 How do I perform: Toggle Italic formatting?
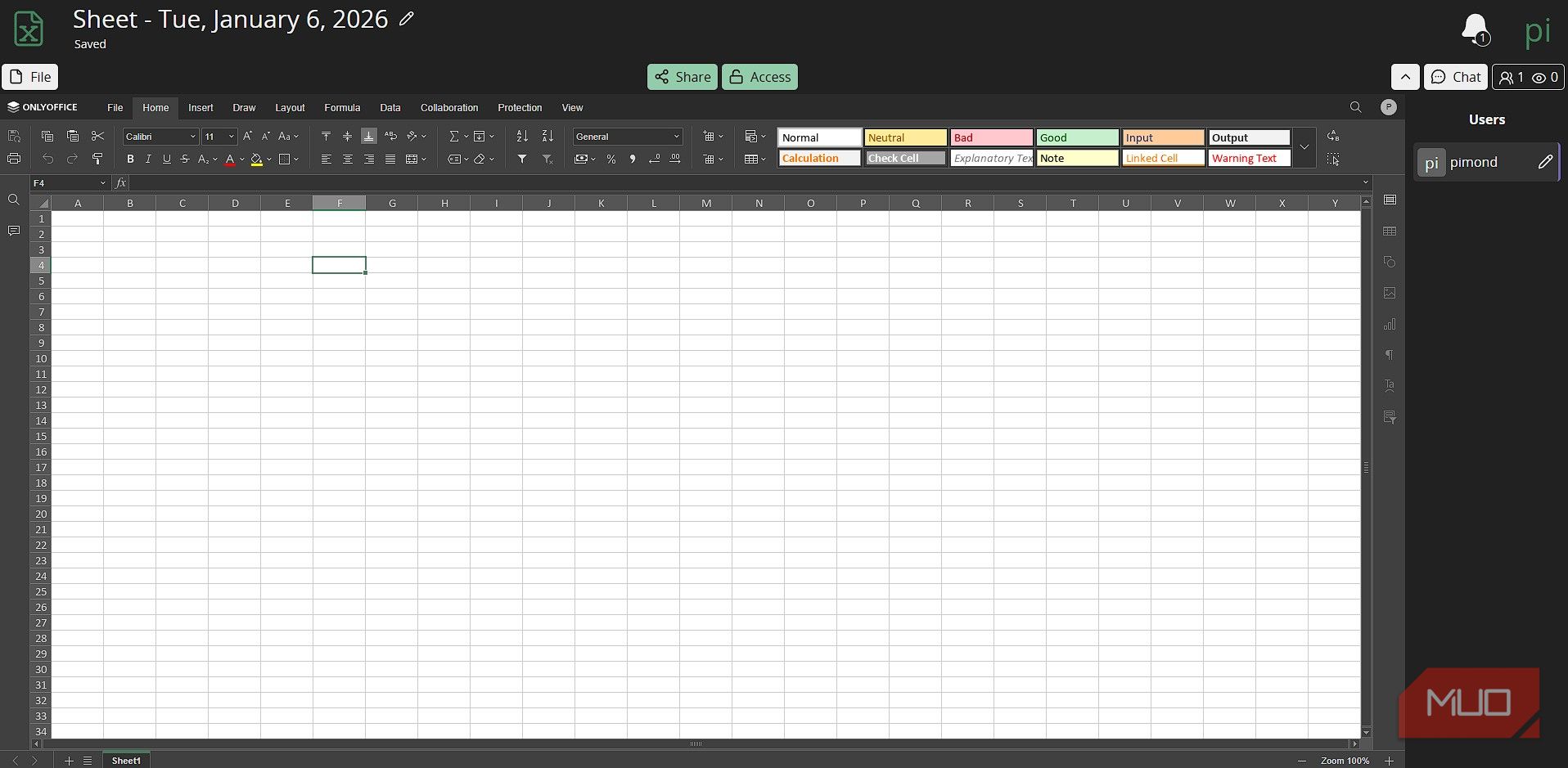point(148,159)
